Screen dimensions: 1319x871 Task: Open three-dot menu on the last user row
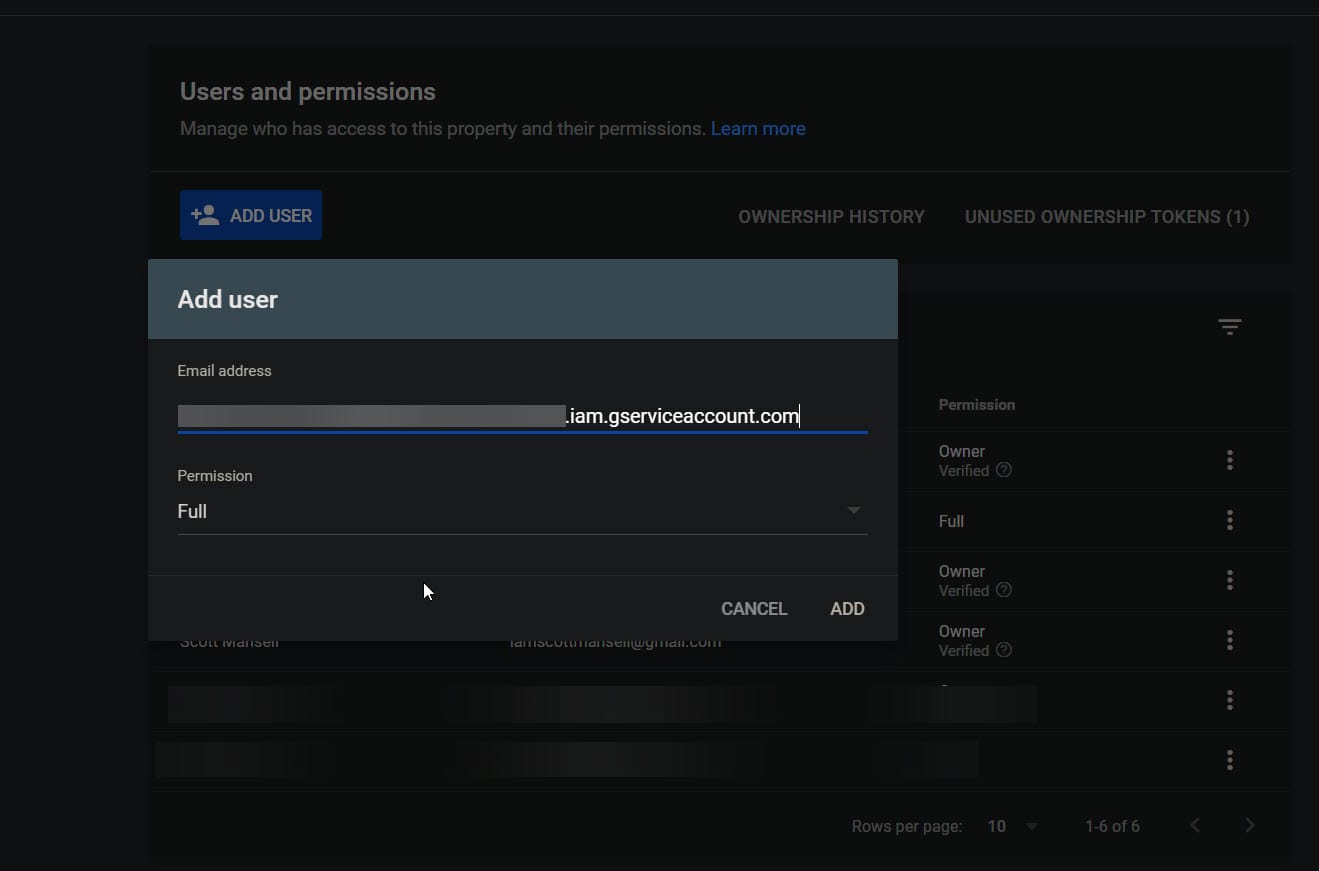click(x=1229, y=760)
